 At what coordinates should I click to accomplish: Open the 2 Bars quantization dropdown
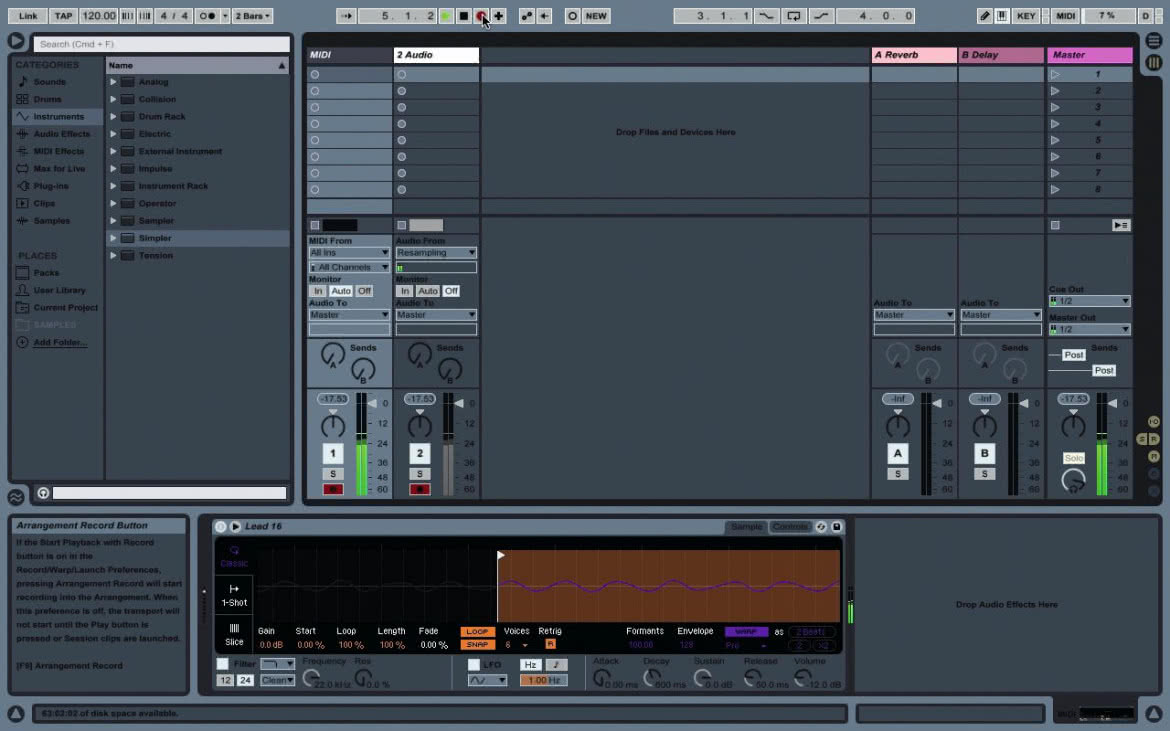coord(253,16)
